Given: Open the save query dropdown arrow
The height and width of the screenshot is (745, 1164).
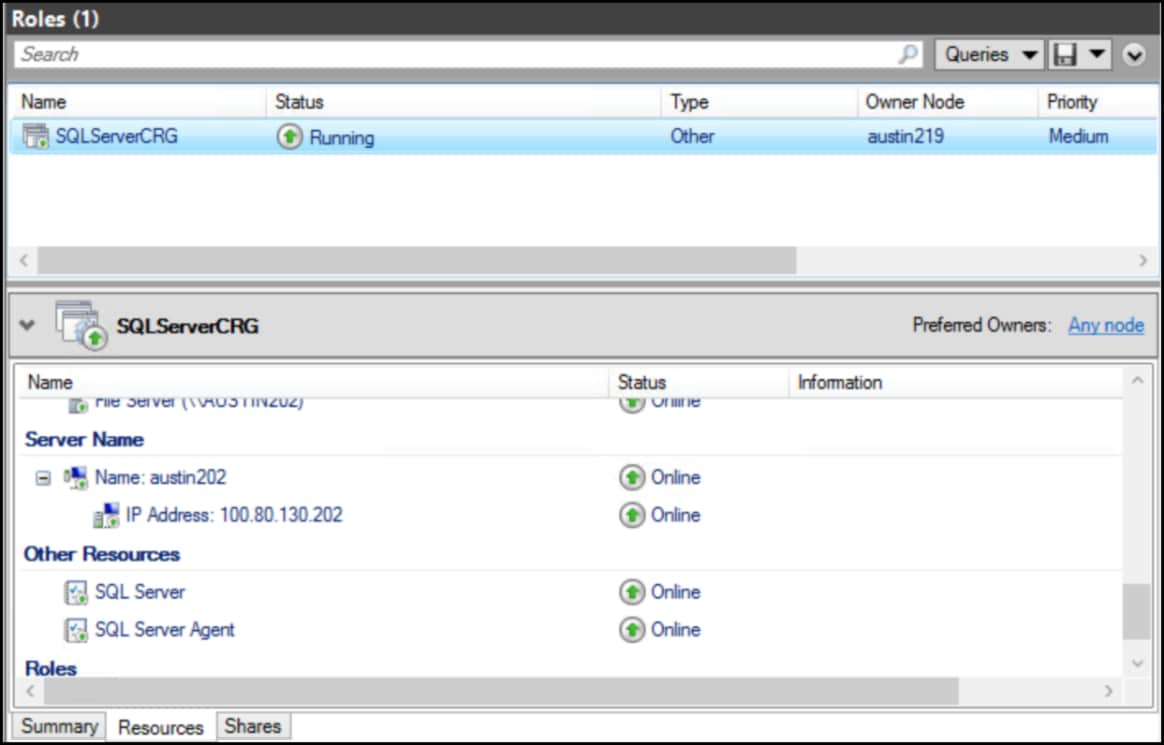Looking at the screenshot, I should coord(1096,54).
